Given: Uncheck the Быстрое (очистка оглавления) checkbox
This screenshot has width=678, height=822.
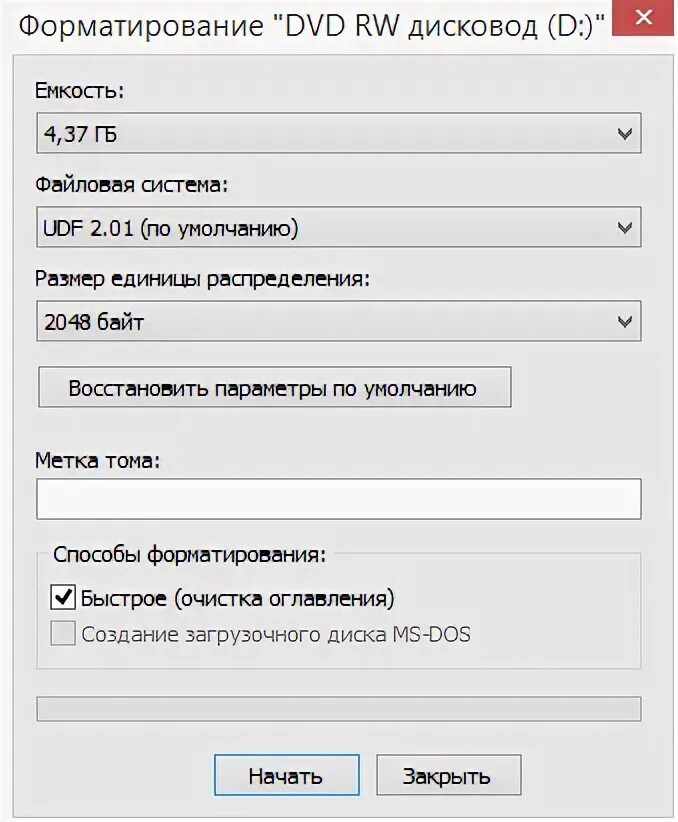Looking at the screenshot, I should click(62, 597).
